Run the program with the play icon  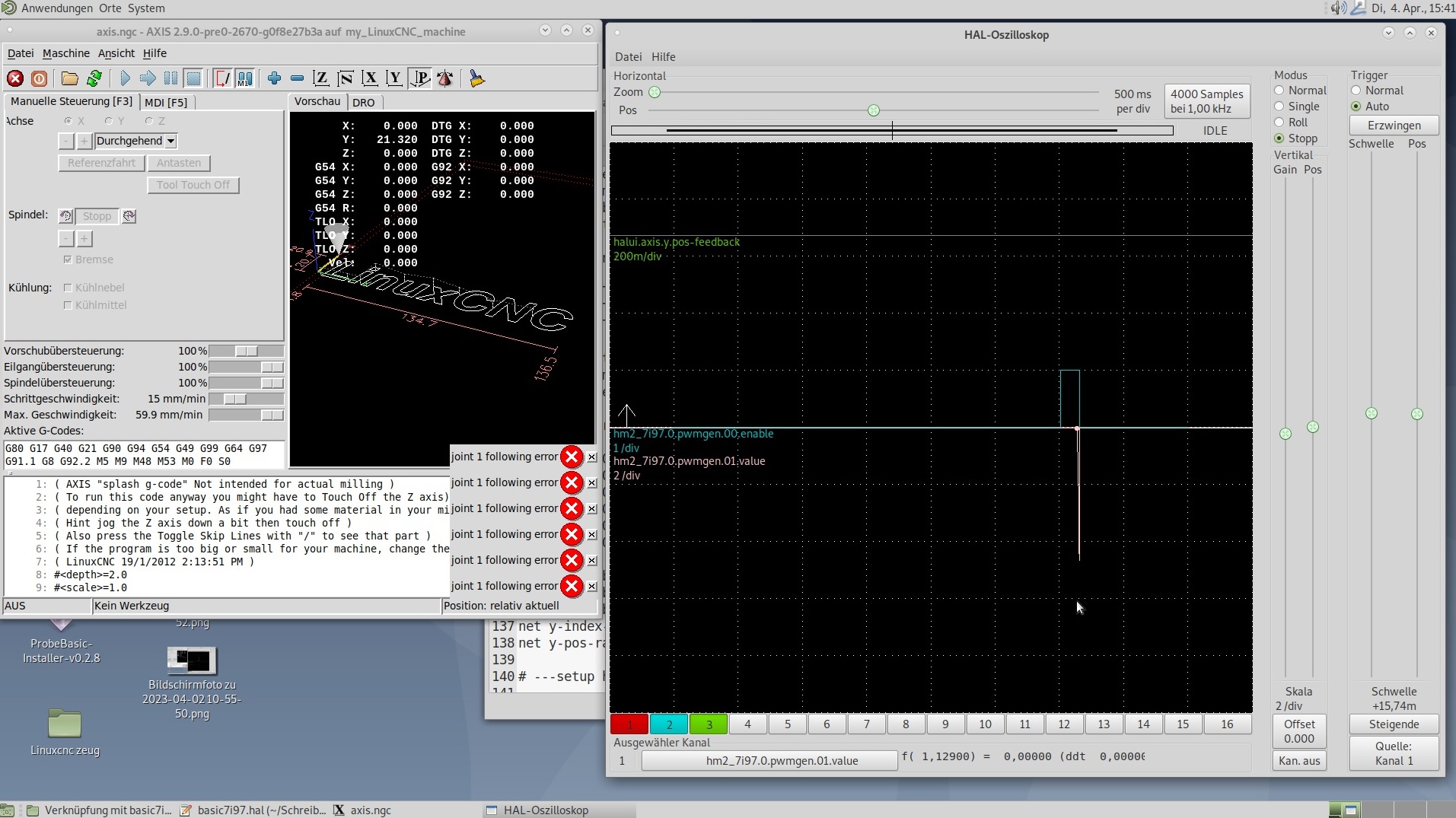(x=125, y=78)
